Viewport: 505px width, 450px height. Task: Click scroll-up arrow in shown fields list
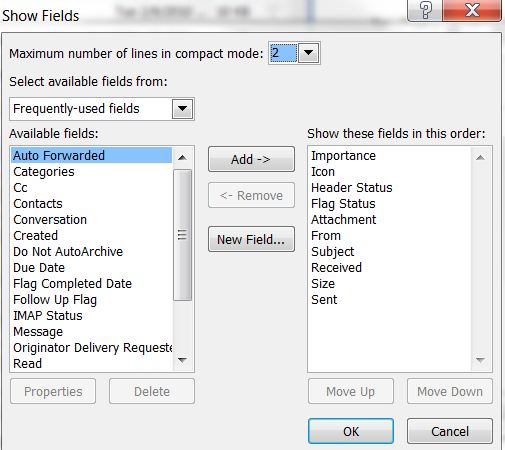pyautogui.click(x=480, y=157)
